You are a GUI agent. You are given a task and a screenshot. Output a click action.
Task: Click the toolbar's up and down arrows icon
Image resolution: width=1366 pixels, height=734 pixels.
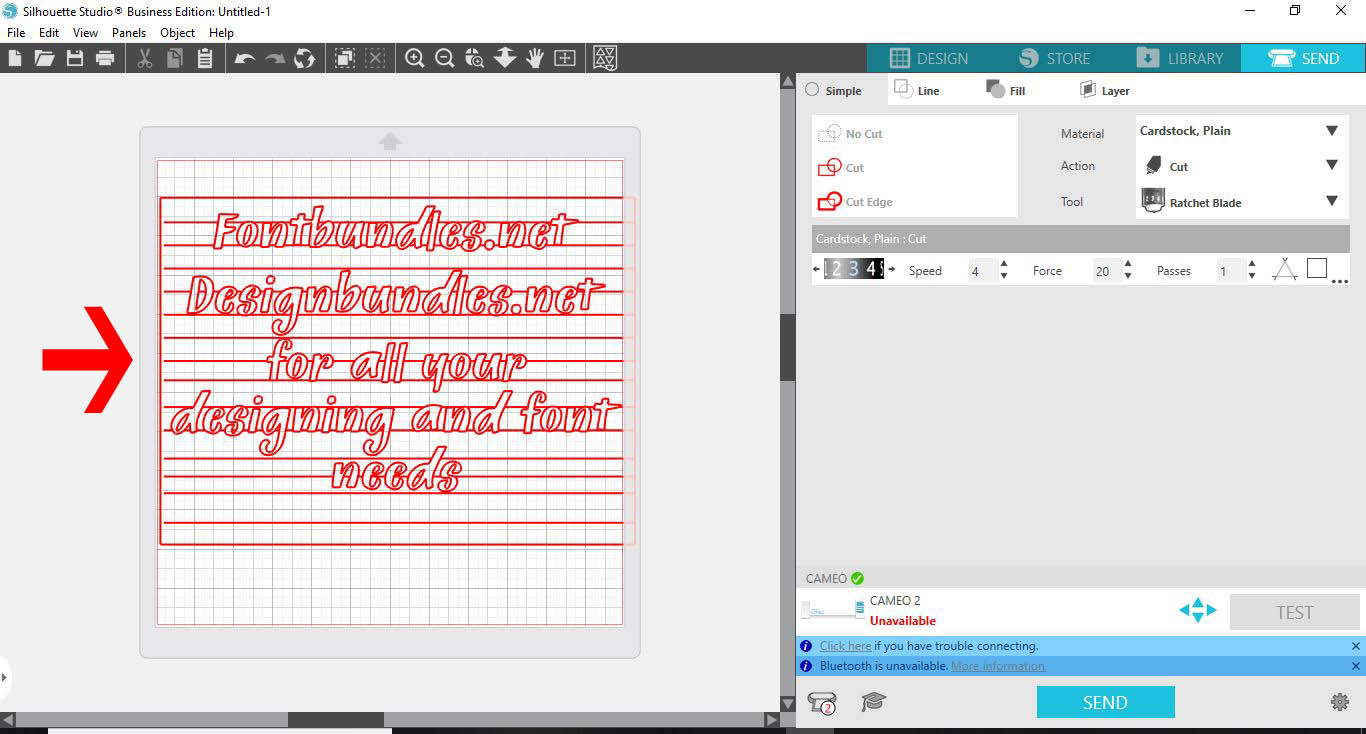(x=505, y=58)
